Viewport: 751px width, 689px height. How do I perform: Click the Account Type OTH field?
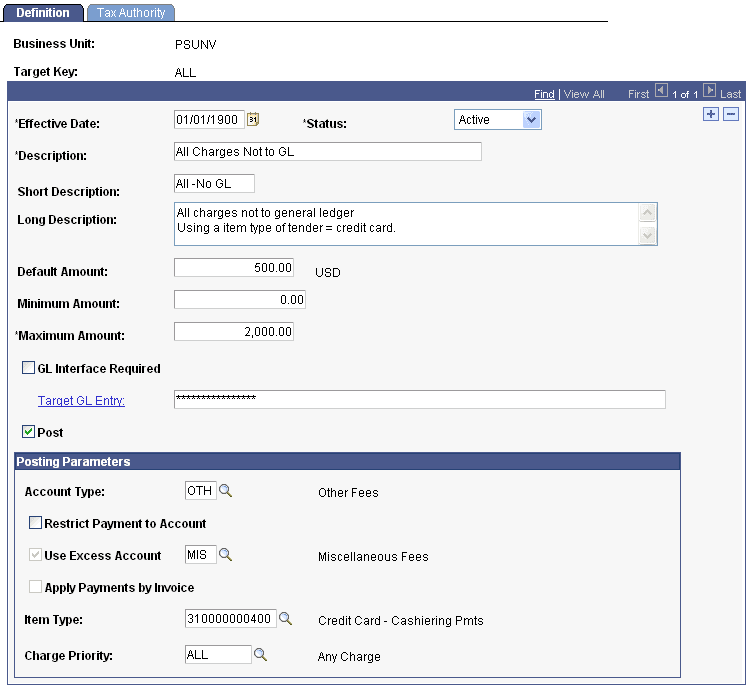[x=201, y=491]
